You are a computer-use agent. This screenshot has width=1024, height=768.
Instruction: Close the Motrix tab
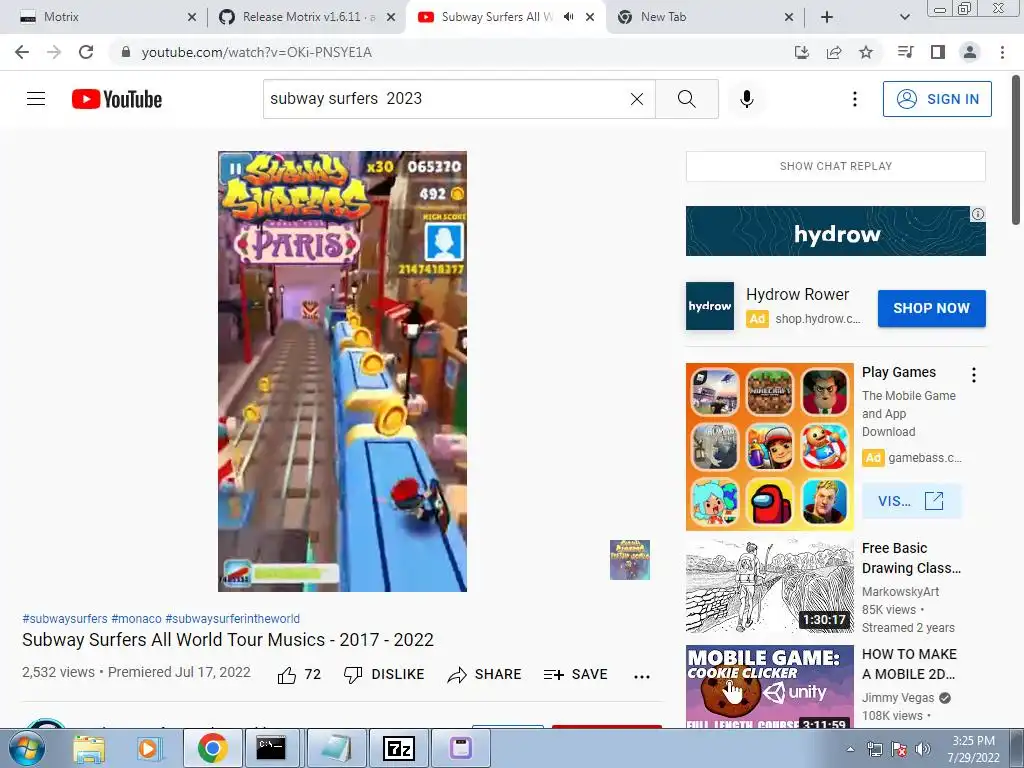coord(192,17)
